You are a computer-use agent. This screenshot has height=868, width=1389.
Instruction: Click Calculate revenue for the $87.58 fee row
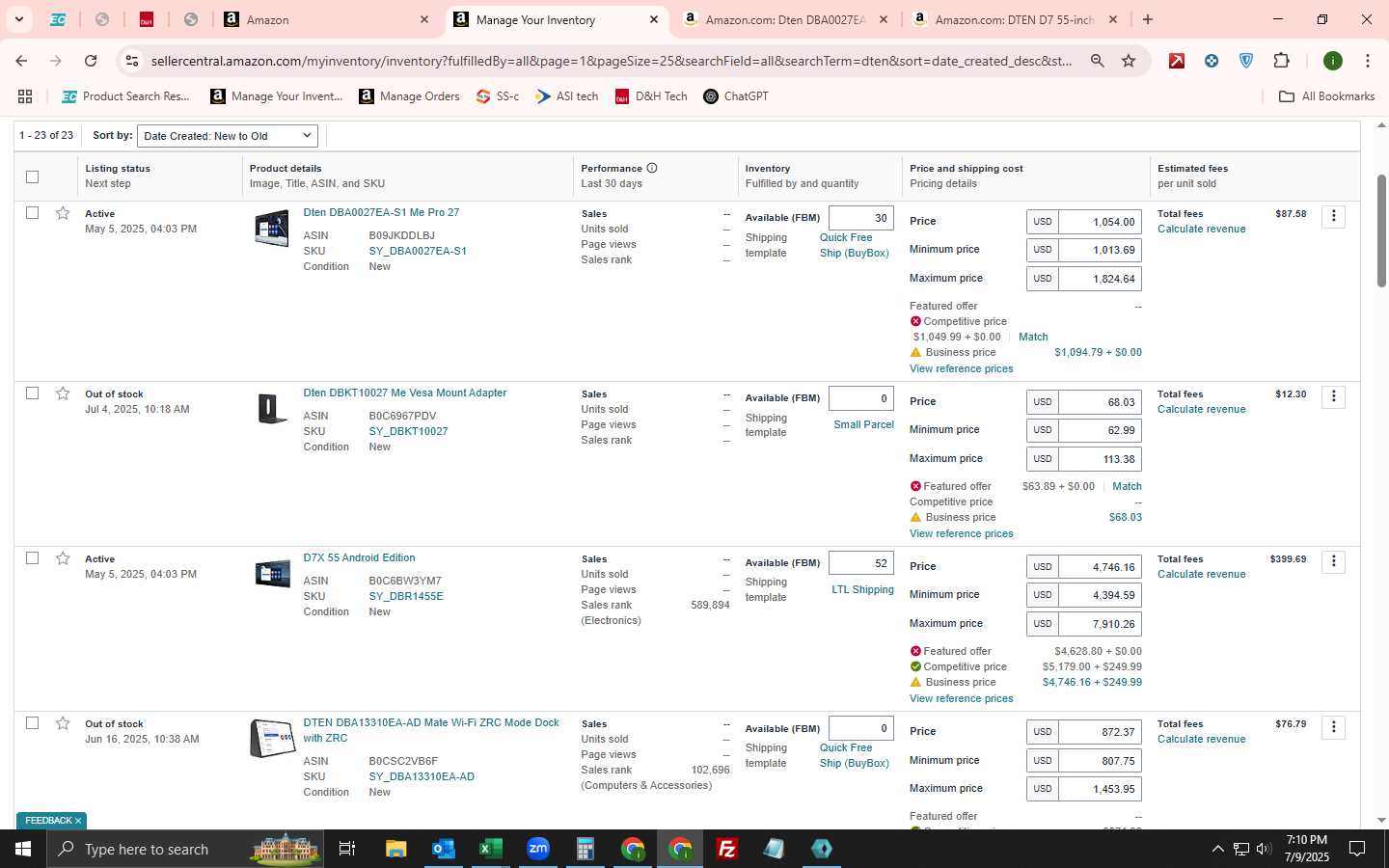[x=1201, y=229]
